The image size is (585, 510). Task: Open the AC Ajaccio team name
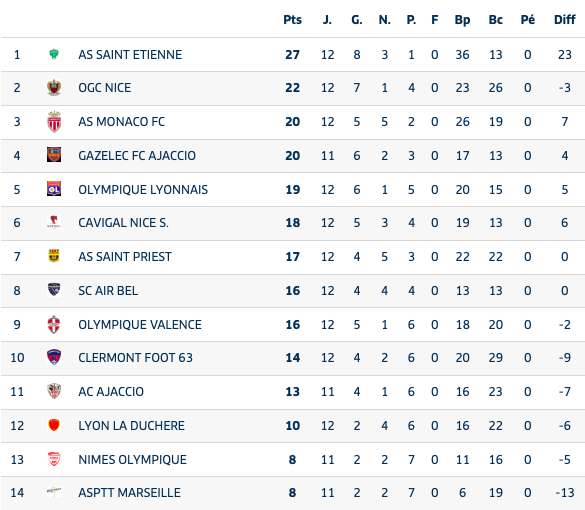111,392
